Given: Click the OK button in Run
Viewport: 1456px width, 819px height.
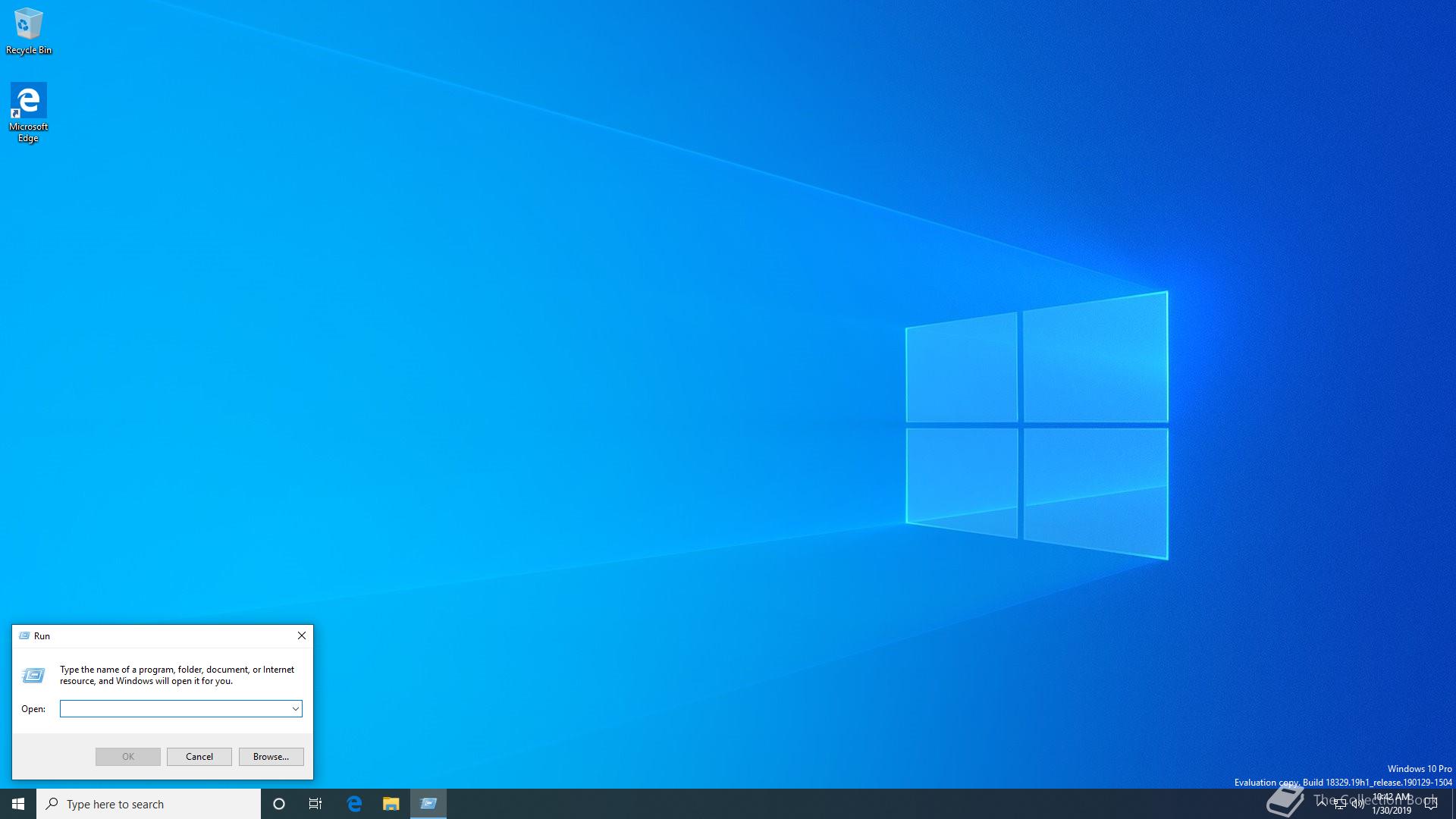Looking at the screenshot, I should click(128, 757).
